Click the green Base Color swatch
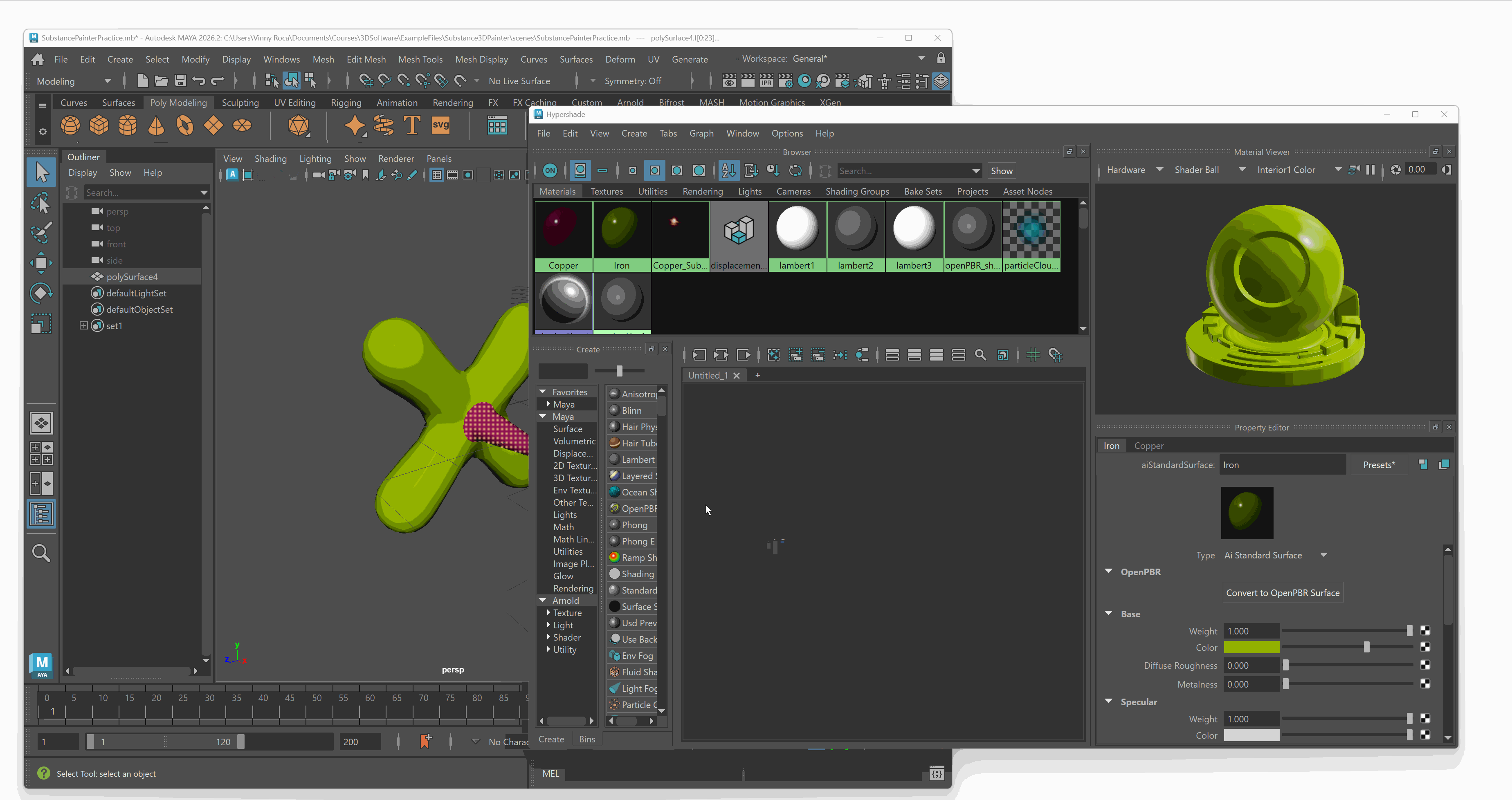Image resolution: width=1512 pixels, height=800 pixels. coord(1251,648)
